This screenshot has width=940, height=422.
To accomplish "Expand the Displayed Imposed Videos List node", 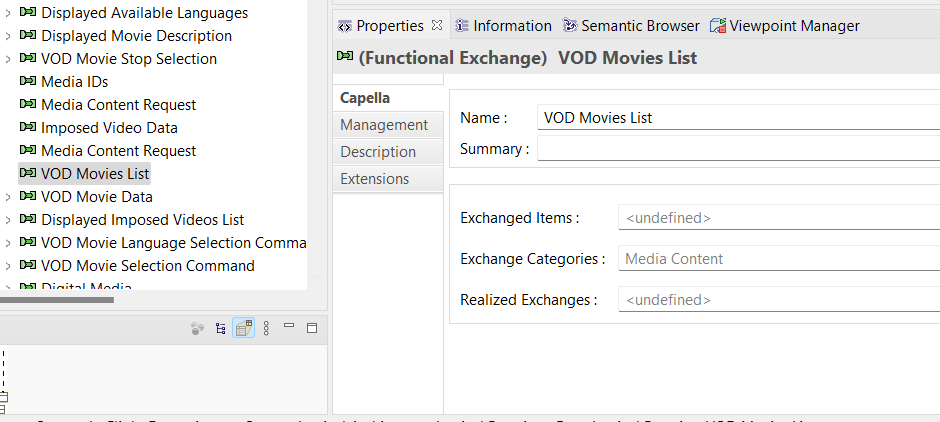I will [8, 220].
